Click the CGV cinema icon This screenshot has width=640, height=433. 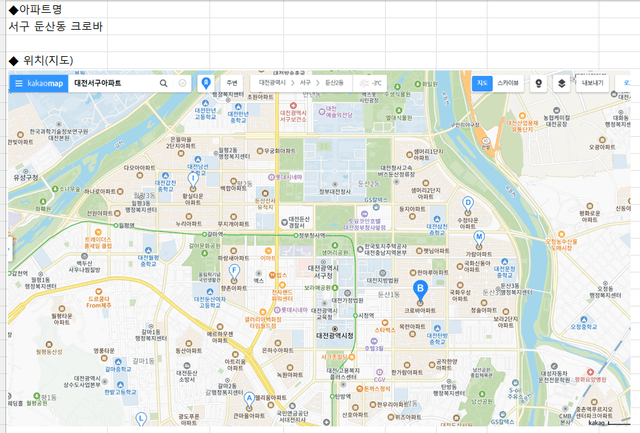point(380,372)
